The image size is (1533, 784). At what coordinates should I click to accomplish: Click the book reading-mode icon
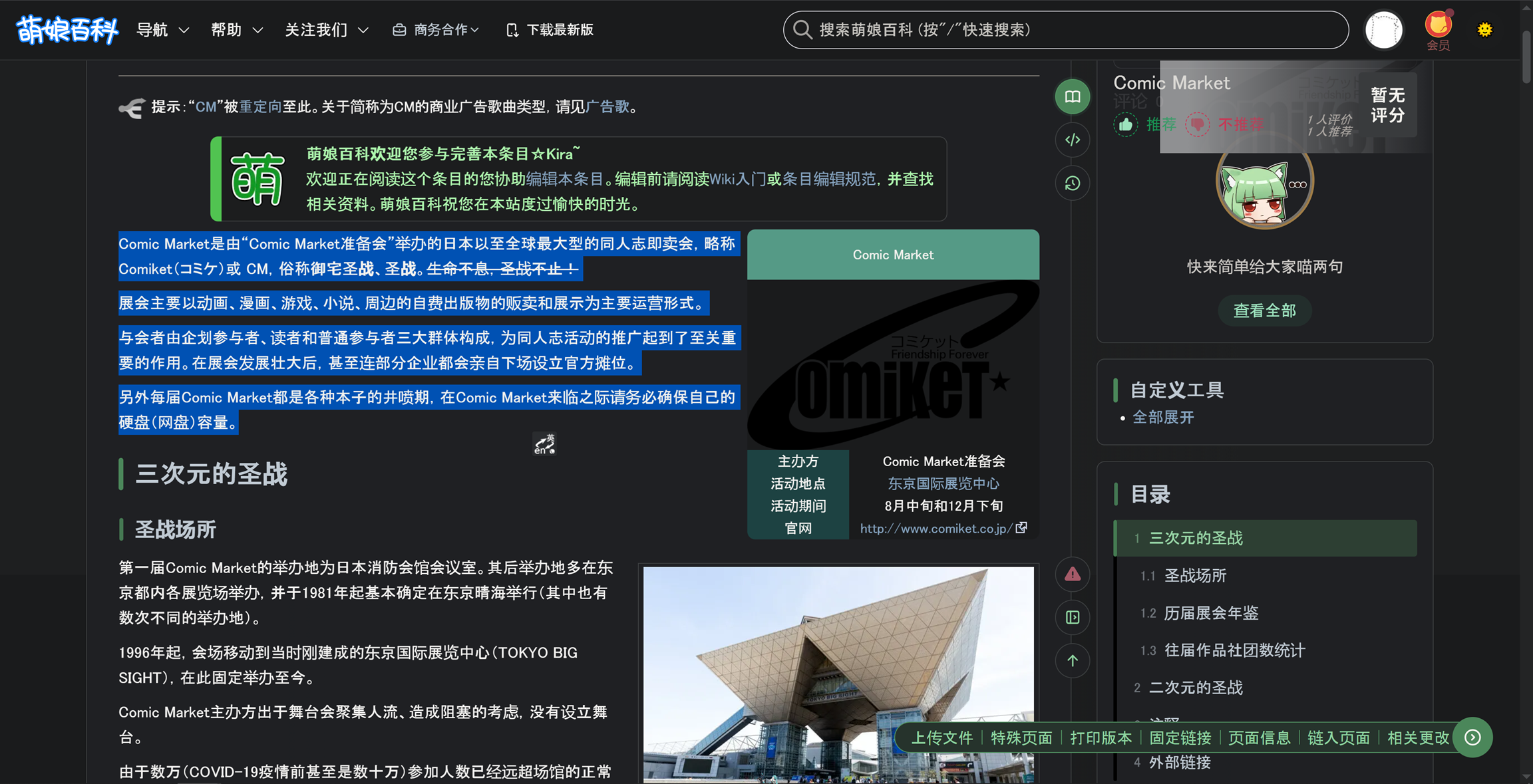pyautogui.click(x=1072, y=96)
